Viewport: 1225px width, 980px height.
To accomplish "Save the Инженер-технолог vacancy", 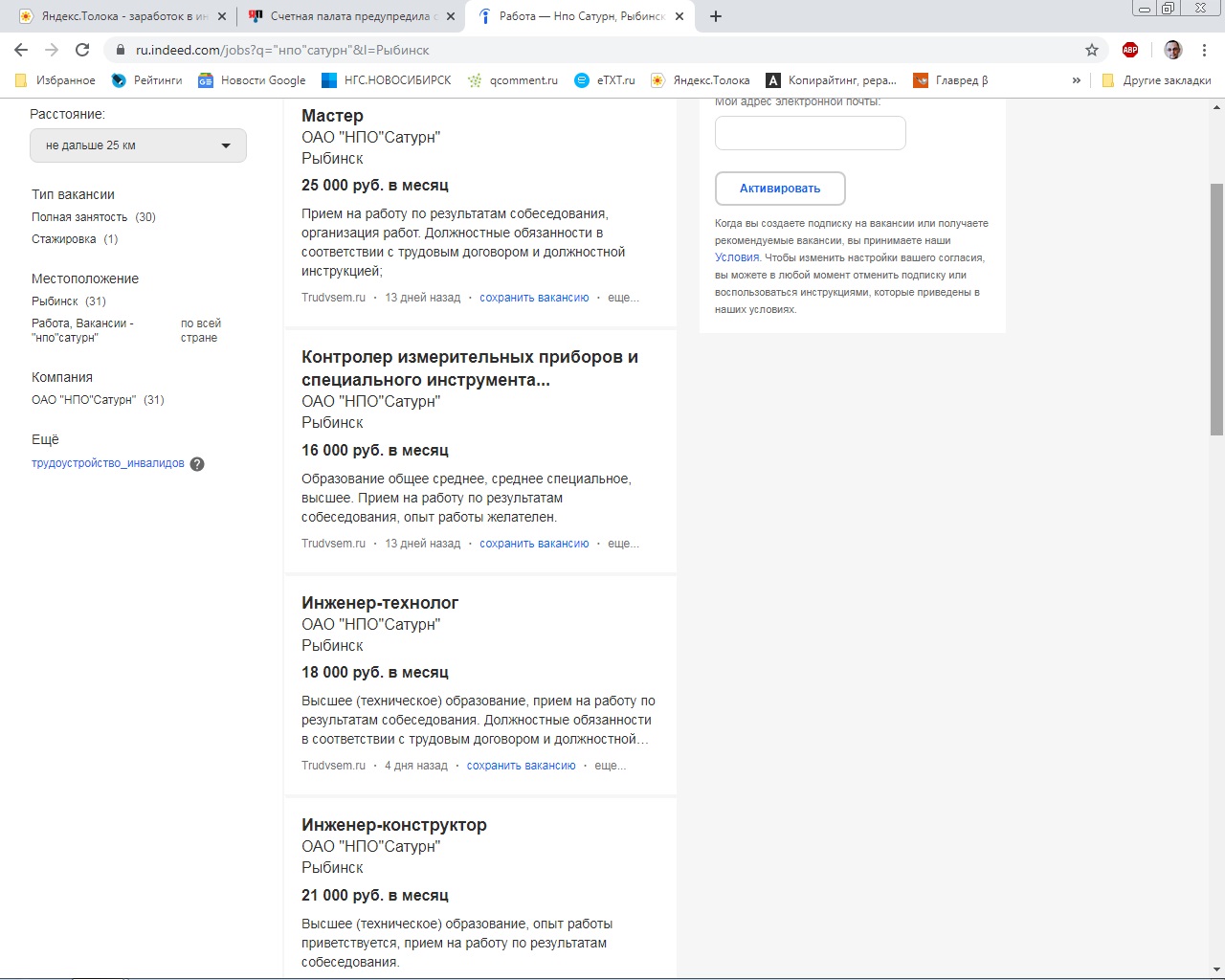I will tap(522, 766).
